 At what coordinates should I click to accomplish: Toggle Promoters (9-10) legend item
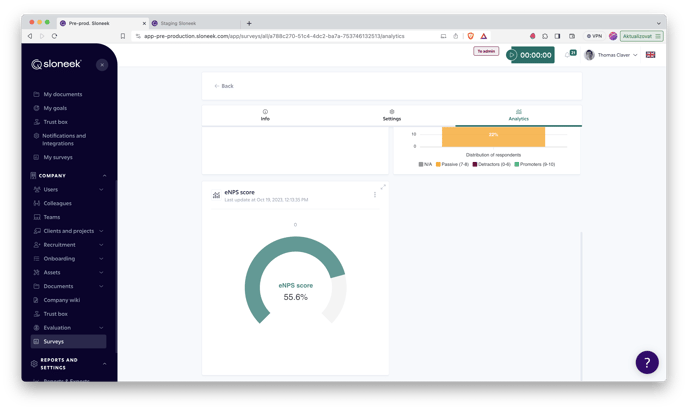[x=534, y=164]
